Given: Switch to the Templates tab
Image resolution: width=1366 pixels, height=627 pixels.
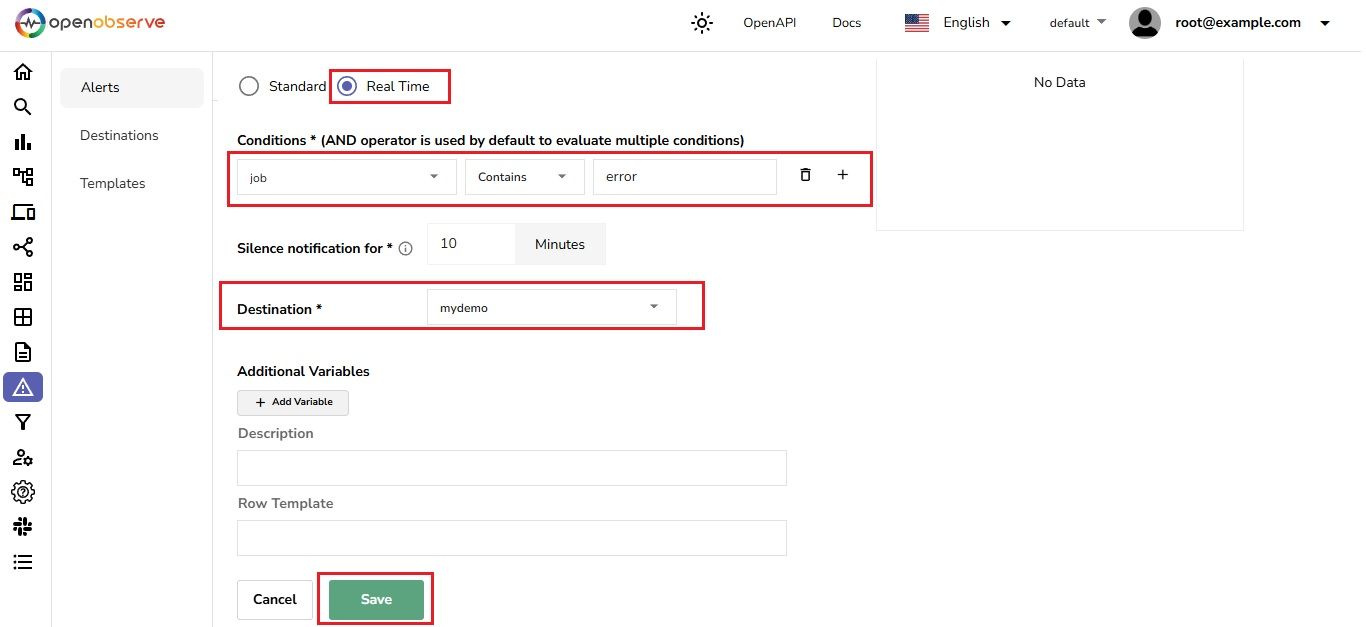Looking at the screenshot, I should click(x=112, y=183).
